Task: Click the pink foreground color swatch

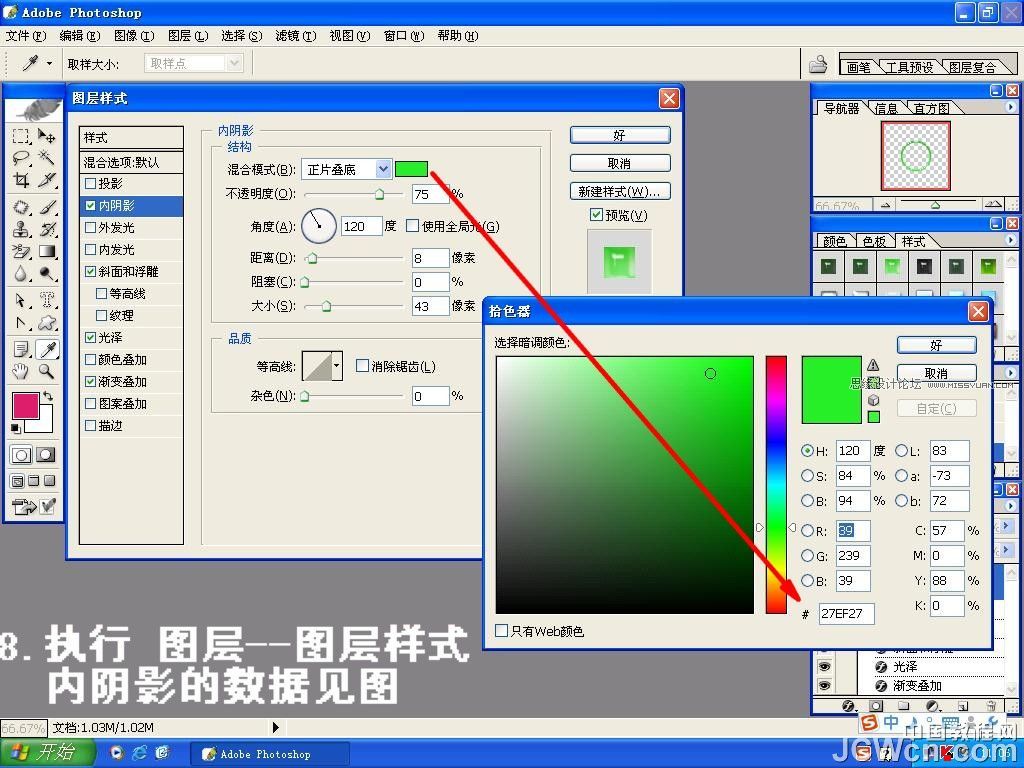Action: point(25,406)
